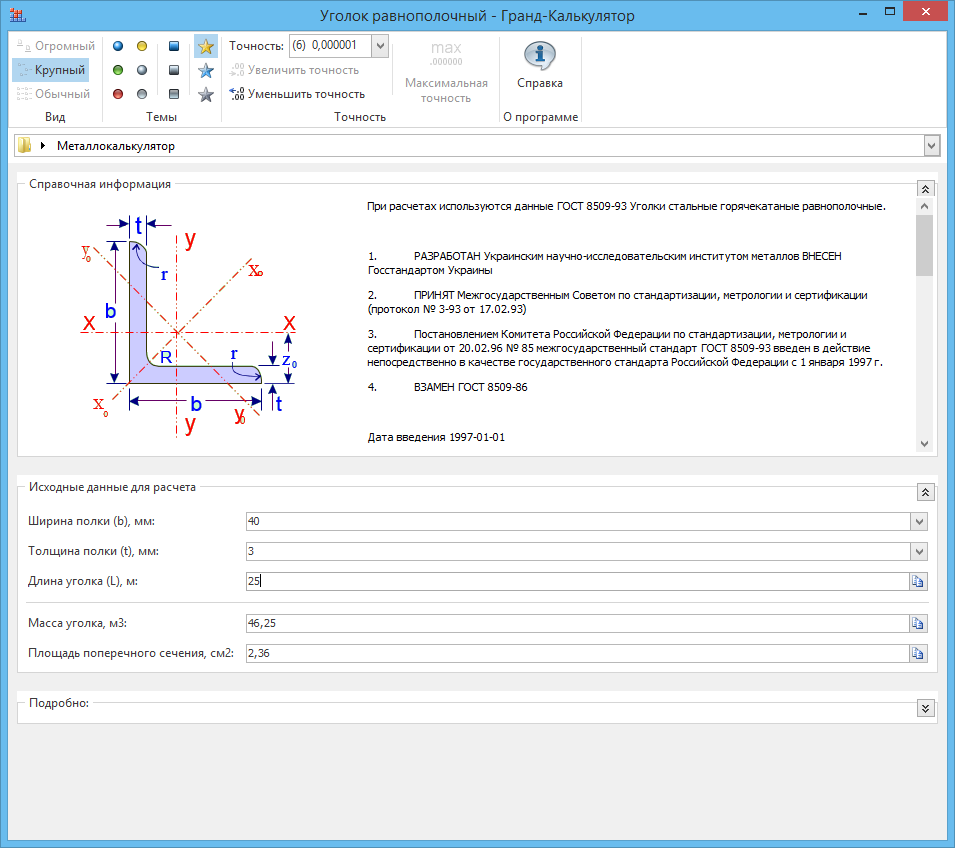Click the ВЗАМЕН ГОСТ 8509-86 text
Viewport: 955px width, 848px height.
point(470,387)
